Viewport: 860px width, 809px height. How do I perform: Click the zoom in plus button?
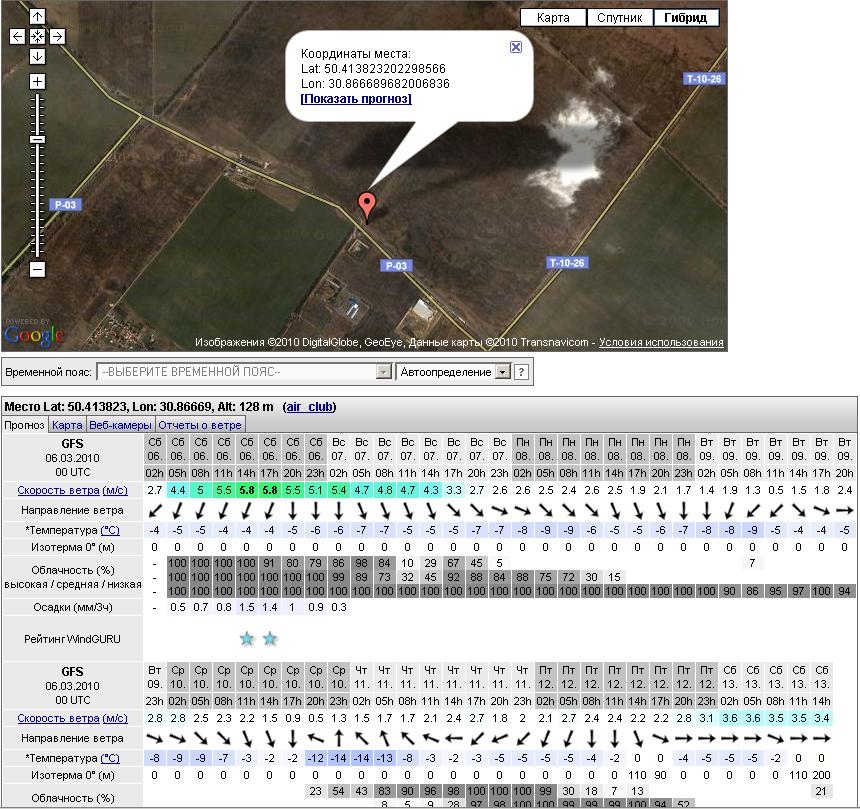pos(37,81)
